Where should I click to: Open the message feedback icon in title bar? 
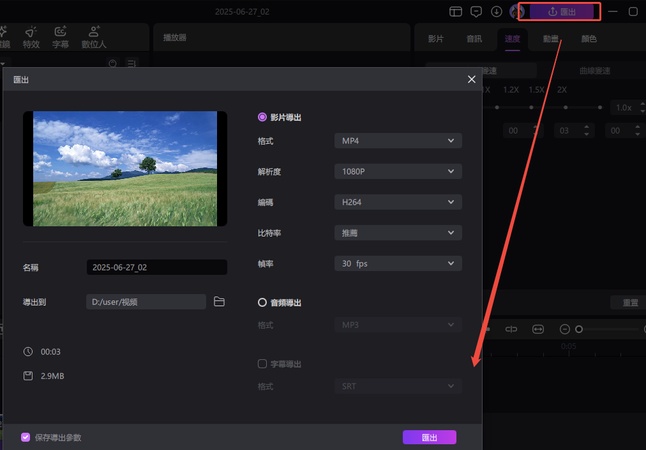[x=476, y=12]
